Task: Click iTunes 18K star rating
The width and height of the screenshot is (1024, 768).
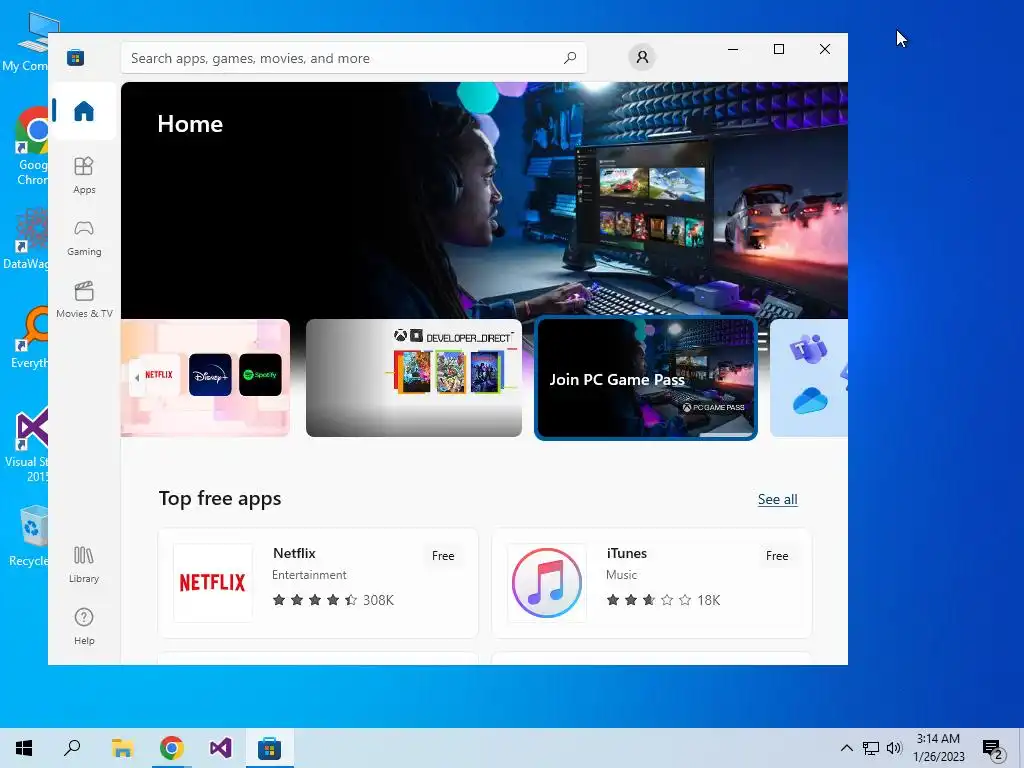Action: pyautogui.click(x=663, y=600)
